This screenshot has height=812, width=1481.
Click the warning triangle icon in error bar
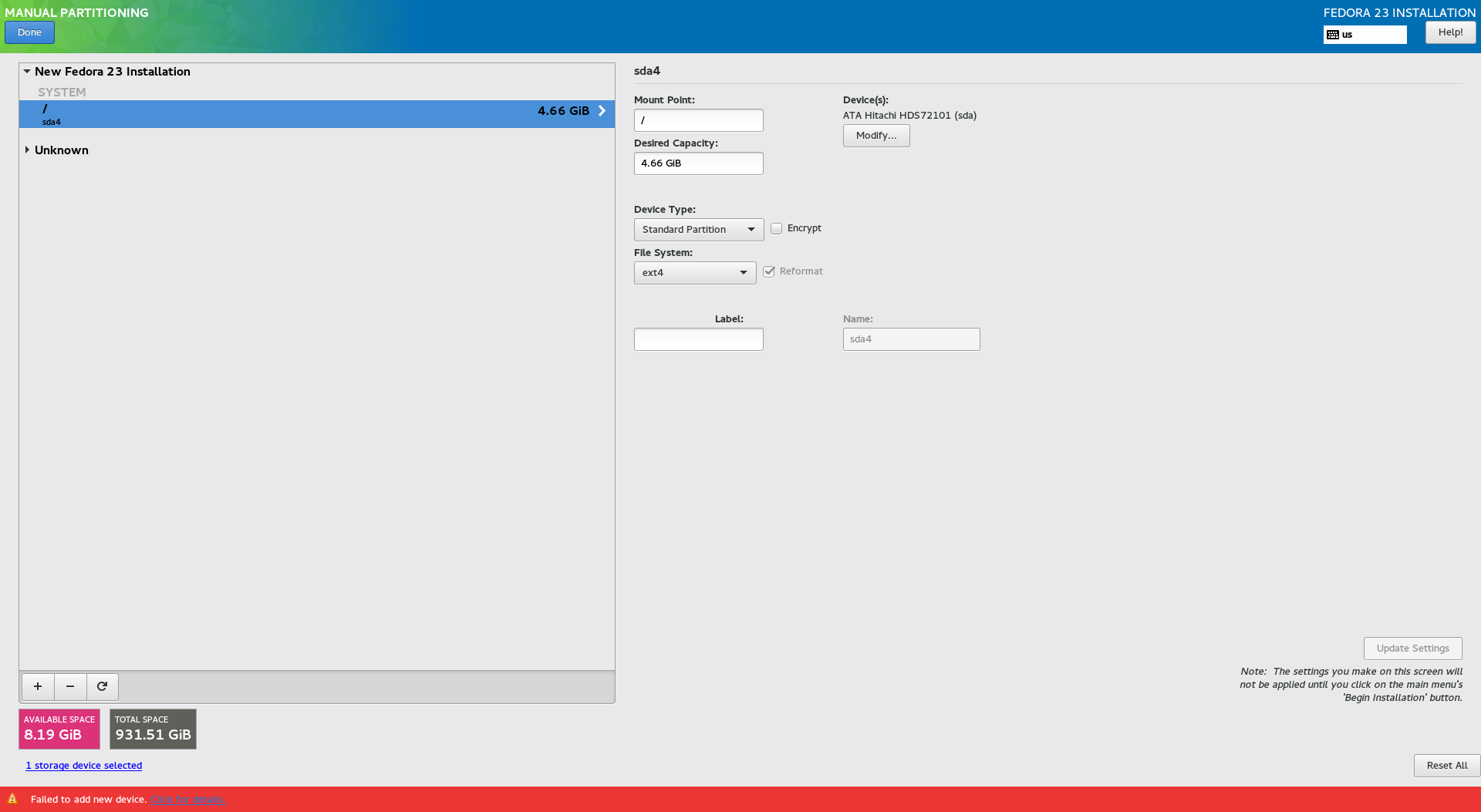point(12,799)
